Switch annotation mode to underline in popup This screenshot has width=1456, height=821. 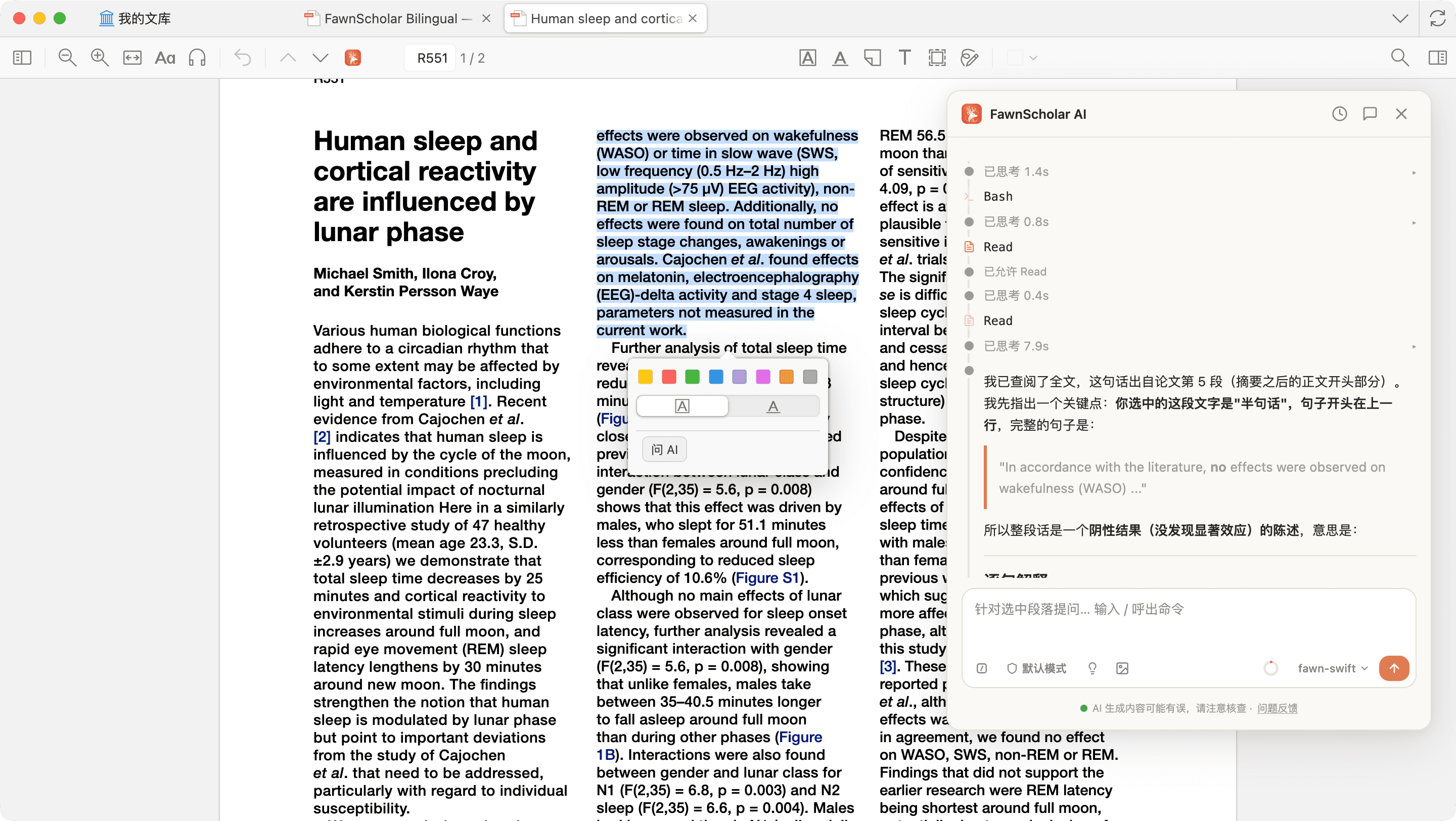[x=773, y=405]
